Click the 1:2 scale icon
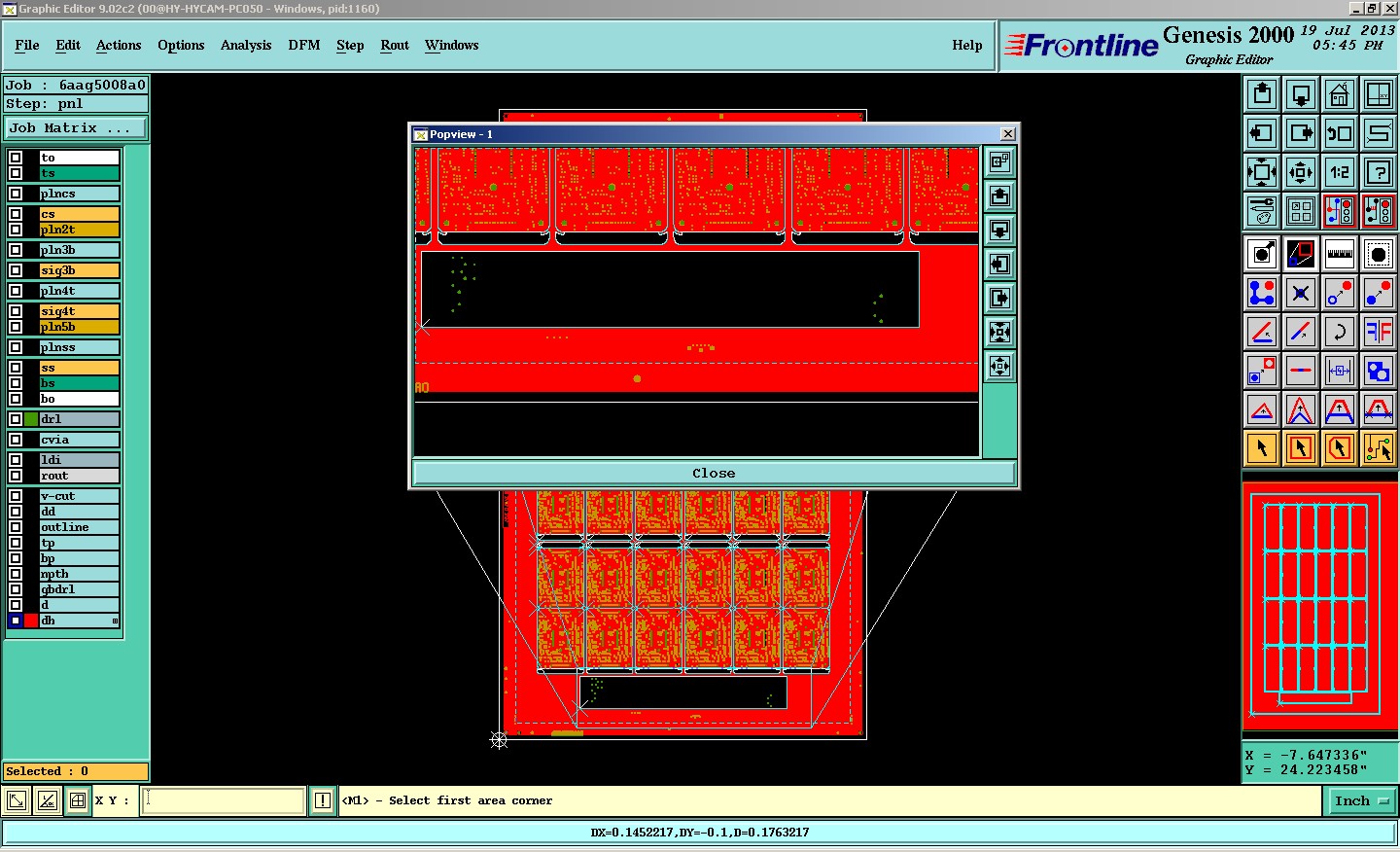The height and width of the screenshot is (852, 1400). (x=1340, y=172)
